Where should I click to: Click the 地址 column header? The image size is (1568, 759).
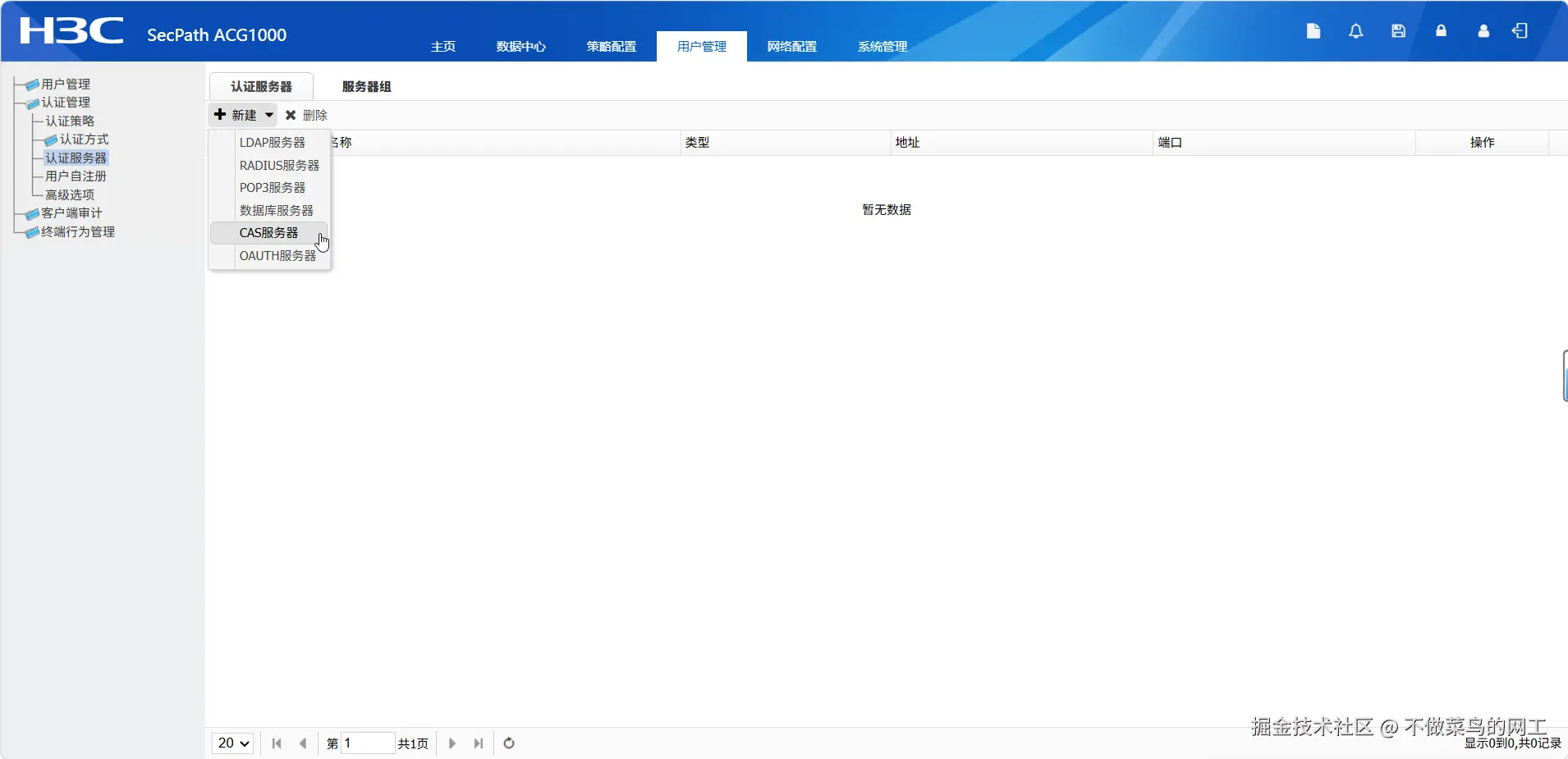1022,143
